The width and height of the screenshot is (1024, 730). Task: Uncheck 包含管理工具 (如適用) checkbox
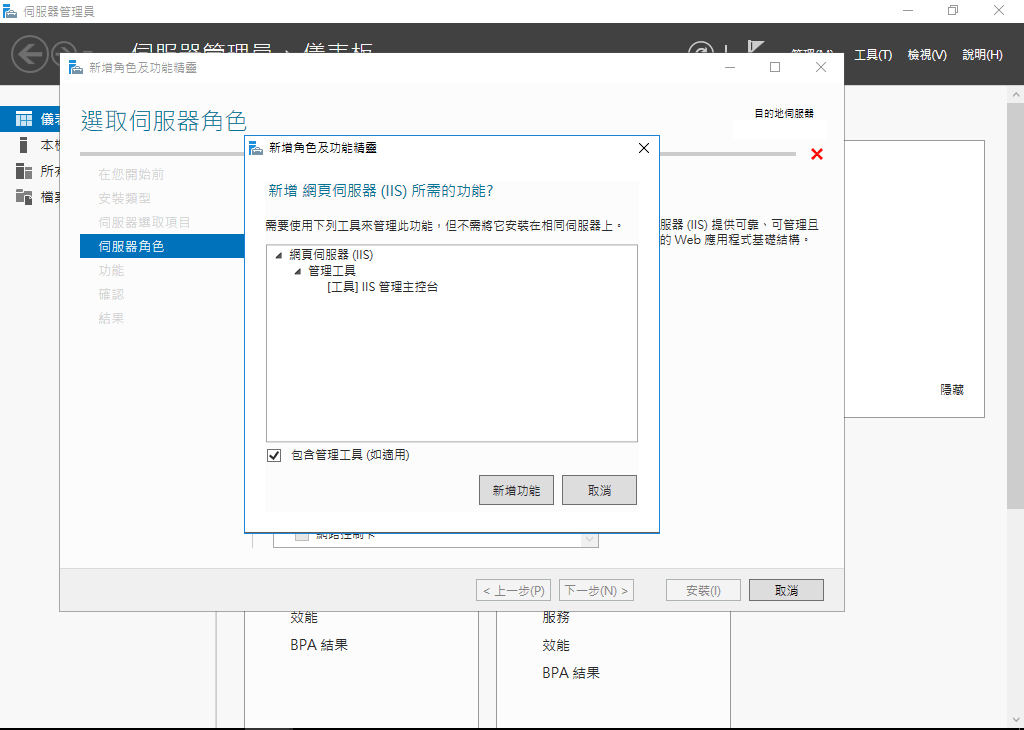point(273,456)
